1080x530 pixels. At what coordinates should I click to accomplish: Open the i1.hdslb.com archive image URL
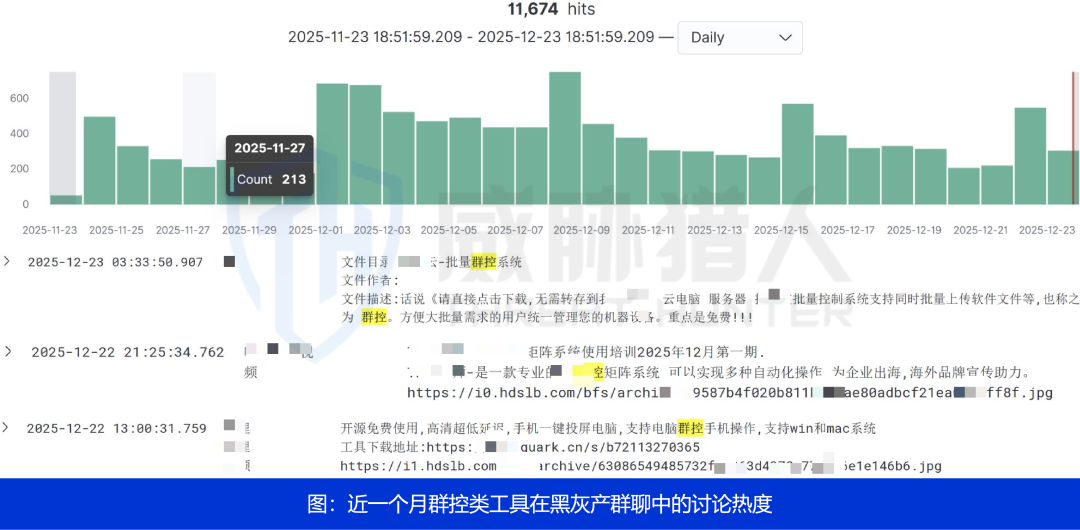pos(640,466)
